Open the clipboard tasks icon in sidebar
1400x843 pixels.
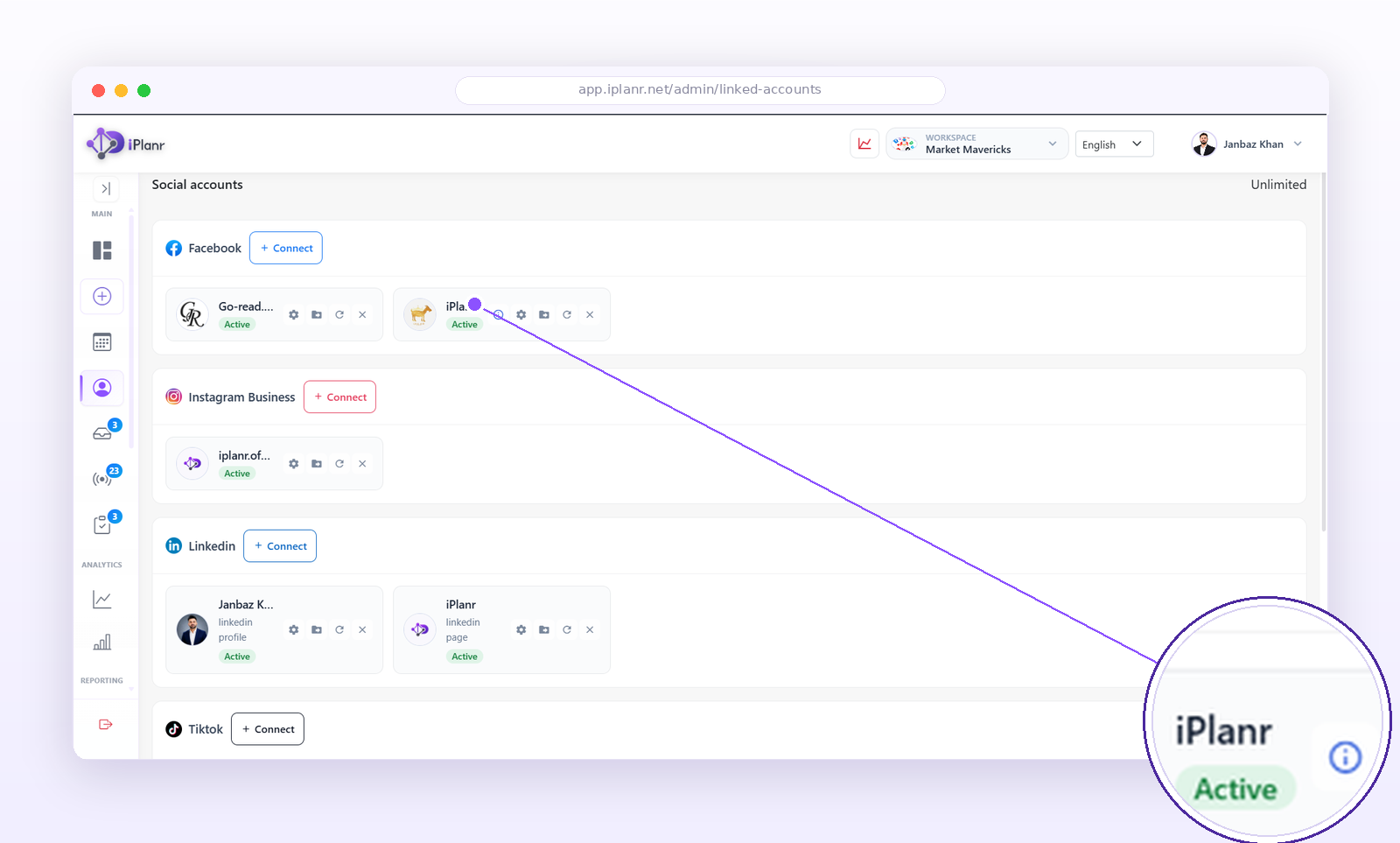(x=102, y=524)
